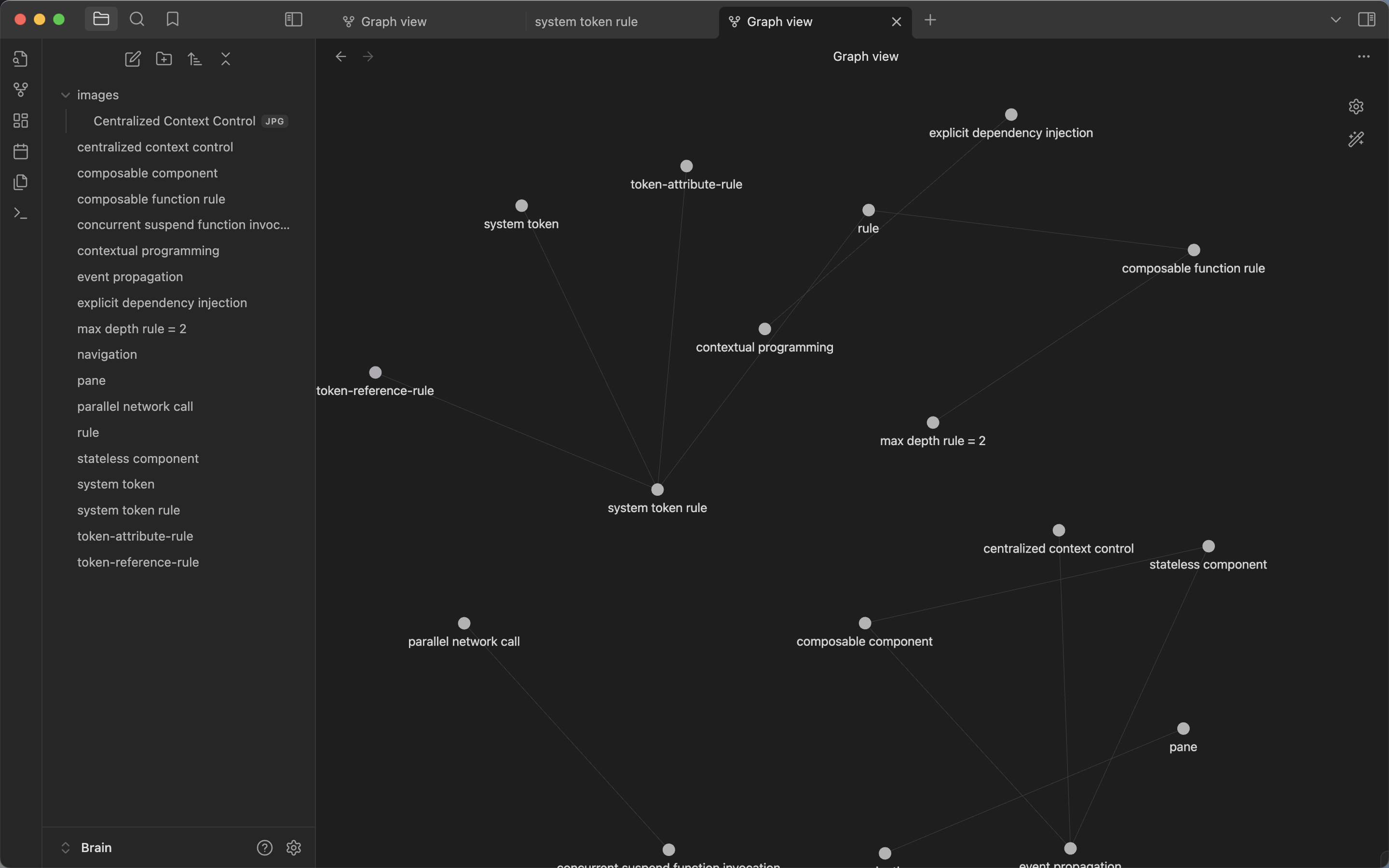
Task: Navigate forward arrow in graph pane
Action: (368, 56)
